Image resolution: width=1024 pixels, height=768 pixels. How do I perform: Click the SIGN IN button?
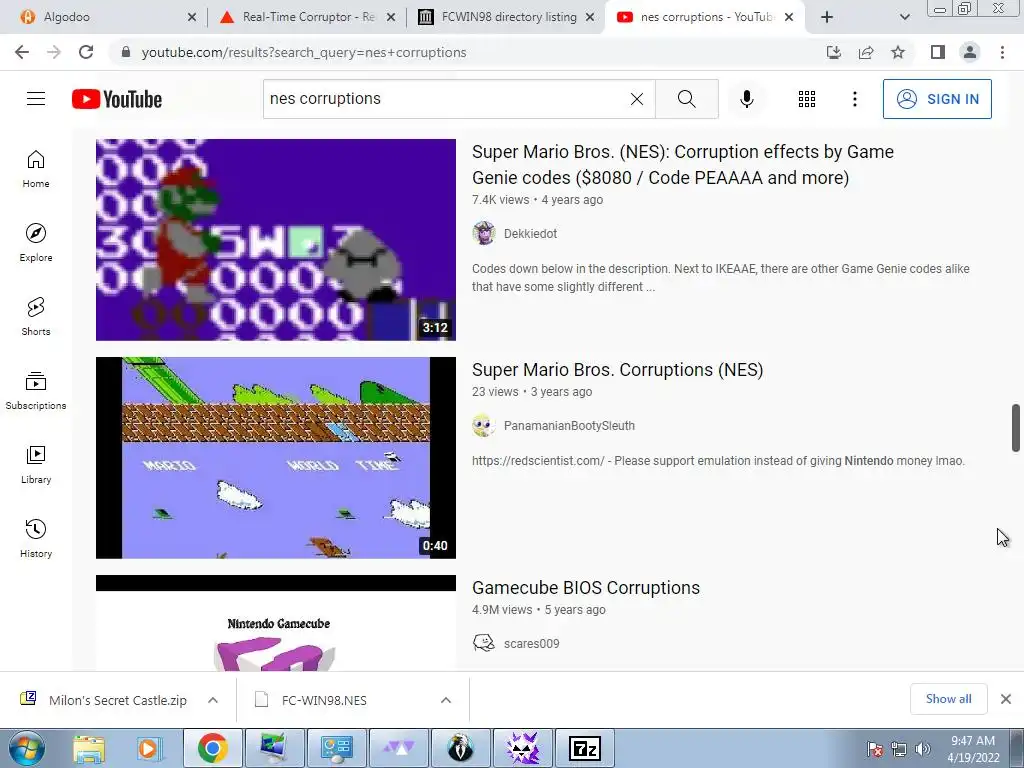(937, 99)
